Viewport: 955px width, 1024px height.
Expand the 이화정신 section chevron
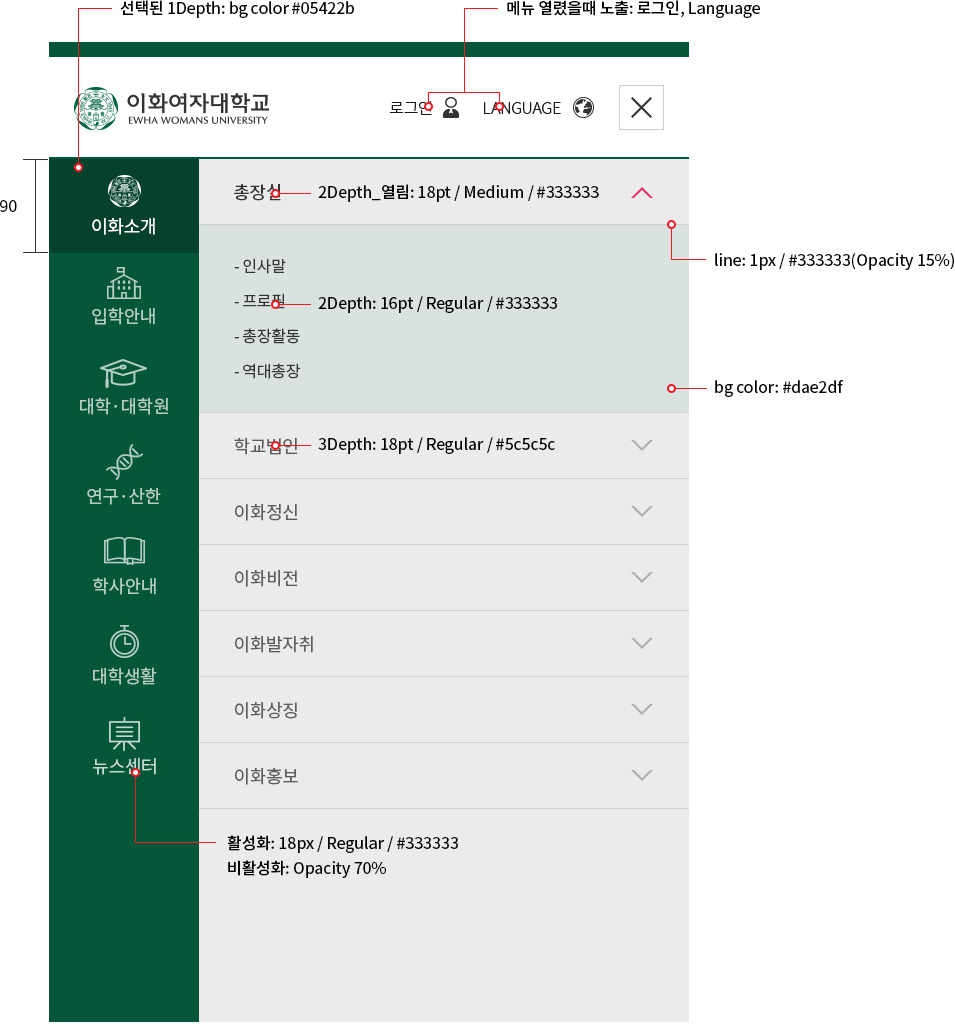coord(642,511)
